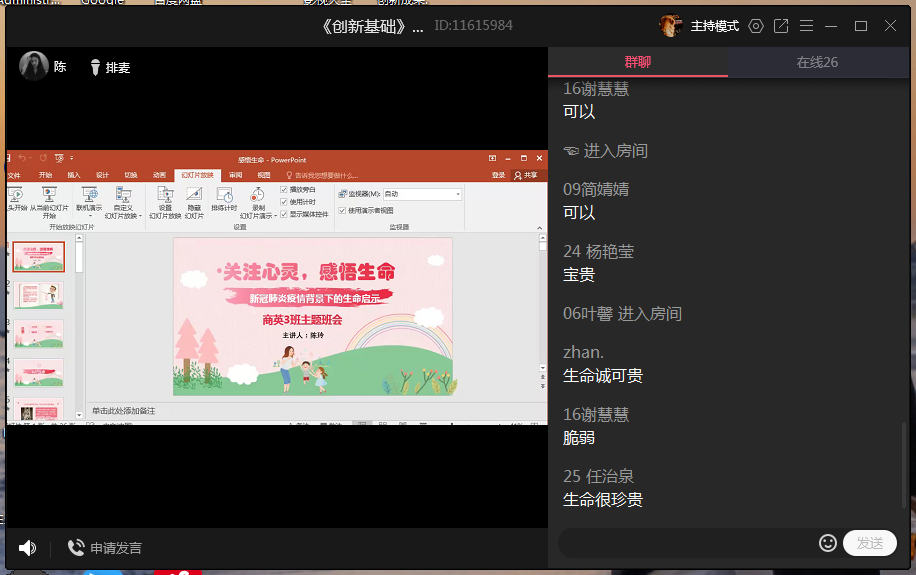Open the emoji picker in chat
Viewport: 916px width, 575px height.
828,543
